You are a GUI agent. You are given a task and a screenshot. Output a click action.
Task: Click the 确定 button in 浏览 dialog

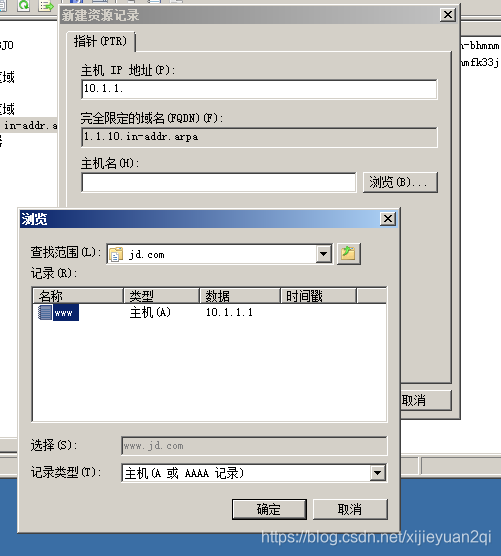[269, 510]
